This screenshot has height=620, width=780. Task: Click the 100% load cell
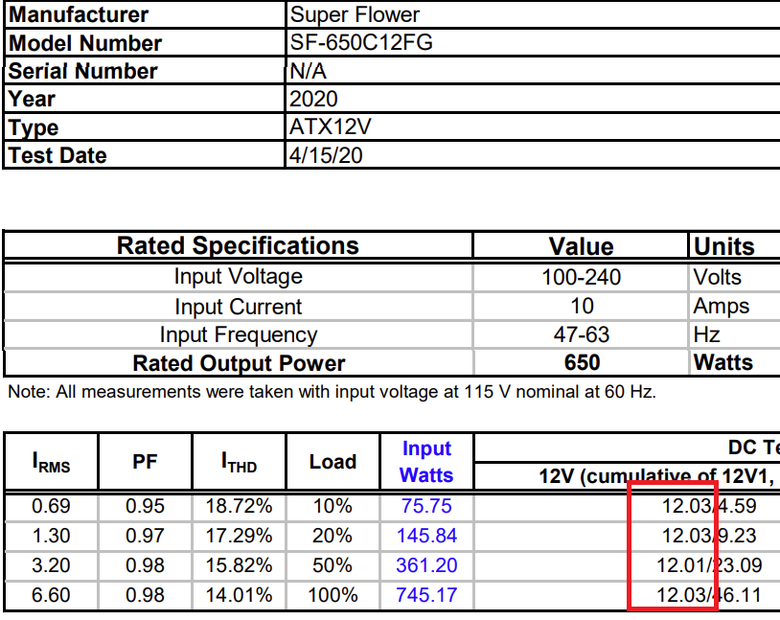tap(332, 595)
